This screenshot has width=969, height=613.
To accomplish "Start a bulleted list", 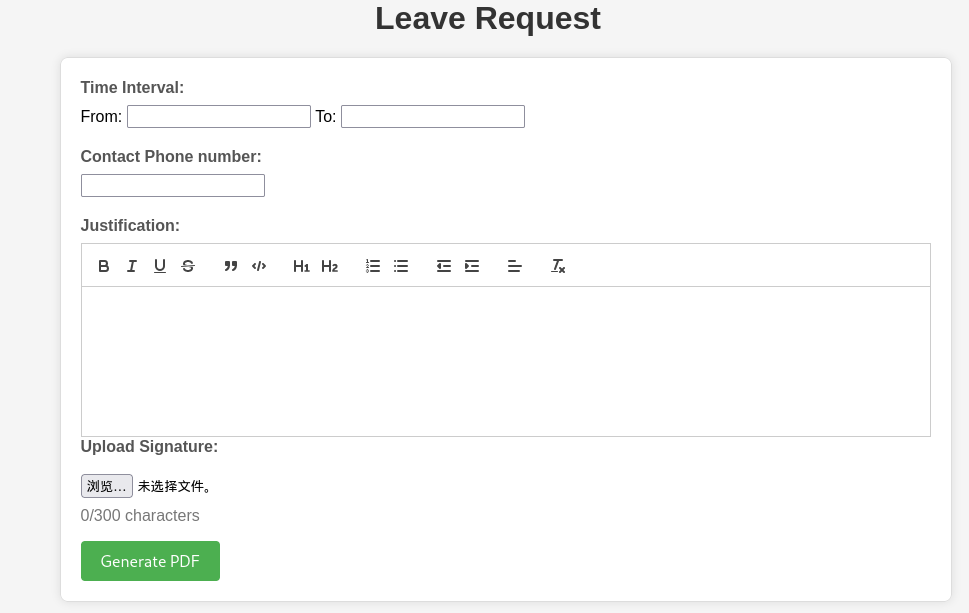I will [401, 266].
